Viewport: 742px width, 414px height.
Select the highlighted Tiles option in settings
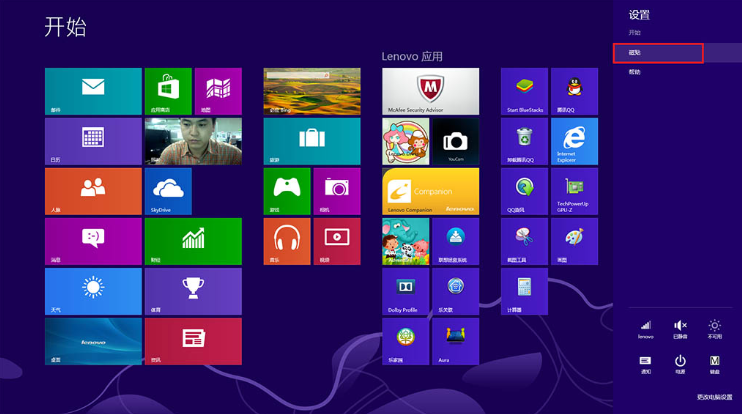(x=658, y=53)
